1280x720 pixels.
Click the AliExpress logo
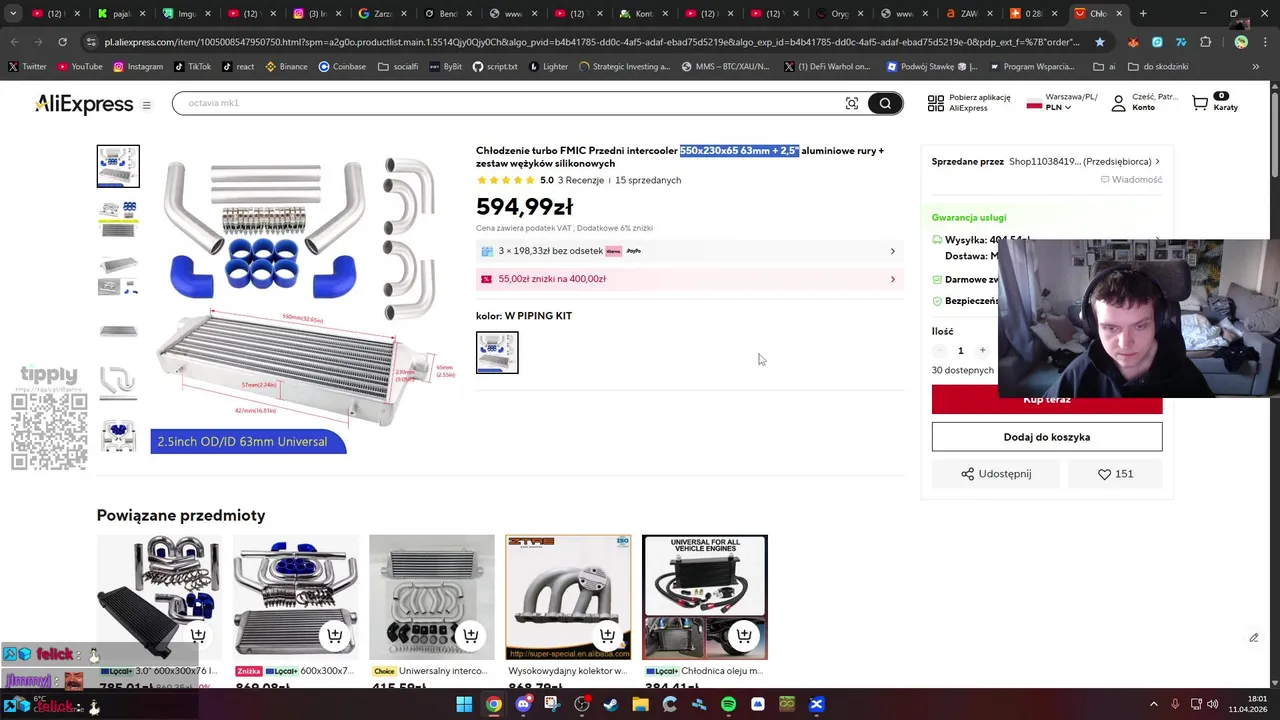coord(84,104)
